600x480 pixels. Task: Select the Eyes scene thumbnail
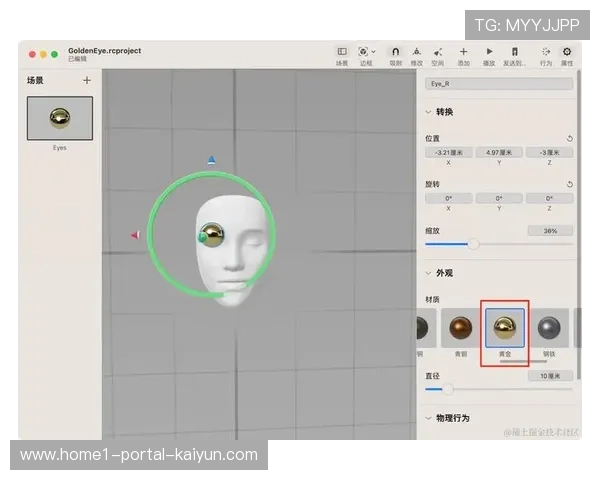pos(60,119)
